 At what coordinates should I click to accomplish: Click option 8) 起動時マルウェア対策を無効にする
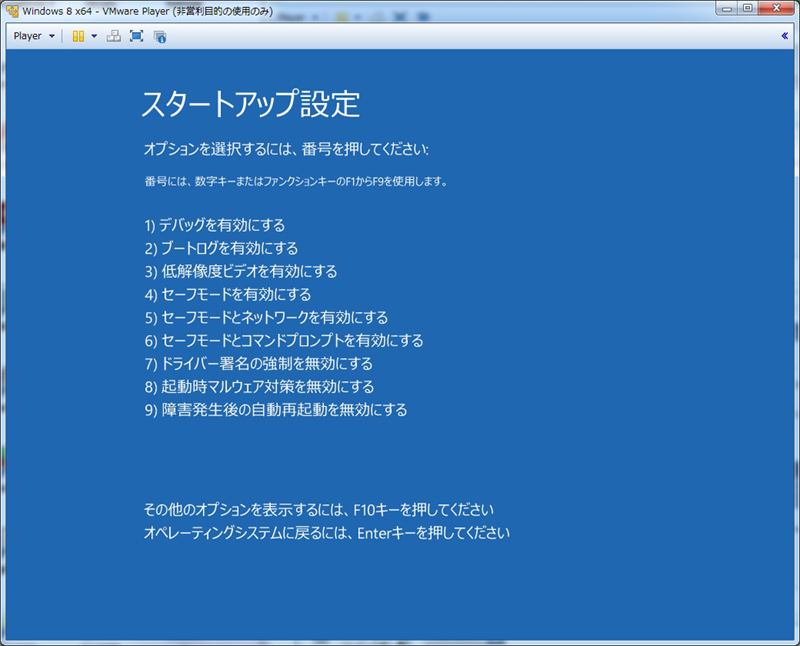(x=259, y=386)
